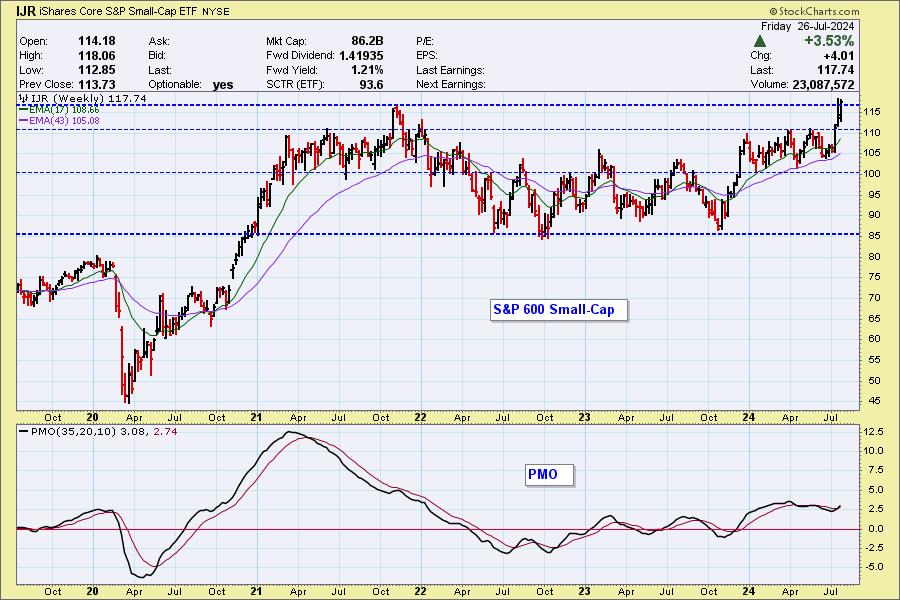Select the Low value 112.85
This screenshot has width=900, height=600.
click(96, 70)
